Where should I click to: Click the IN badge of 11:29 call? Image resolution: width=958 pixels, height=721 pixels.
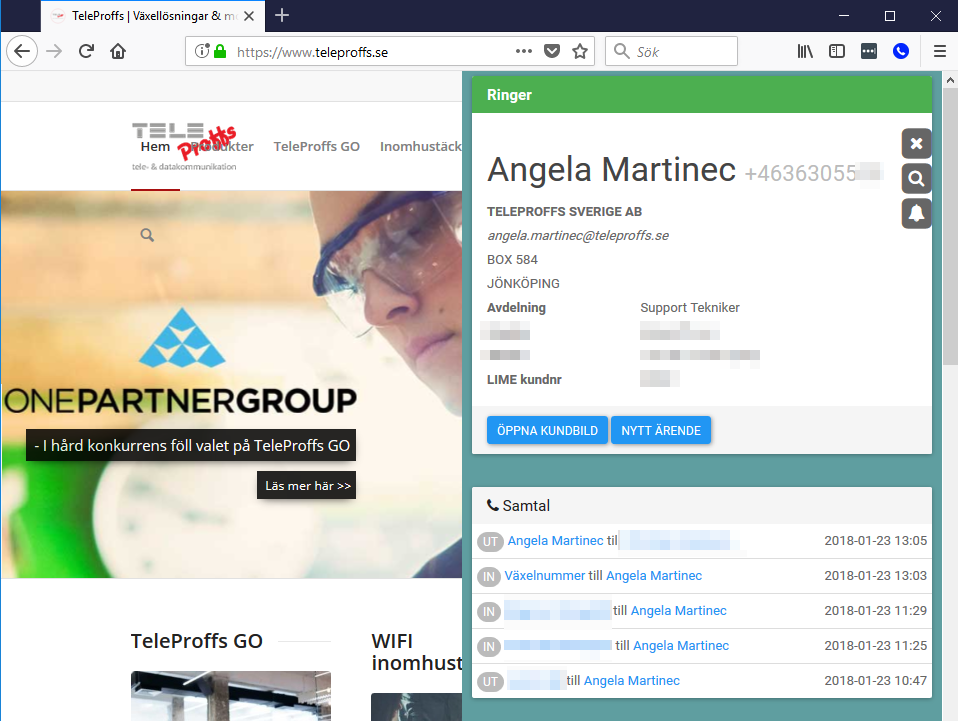coord(489,611)
